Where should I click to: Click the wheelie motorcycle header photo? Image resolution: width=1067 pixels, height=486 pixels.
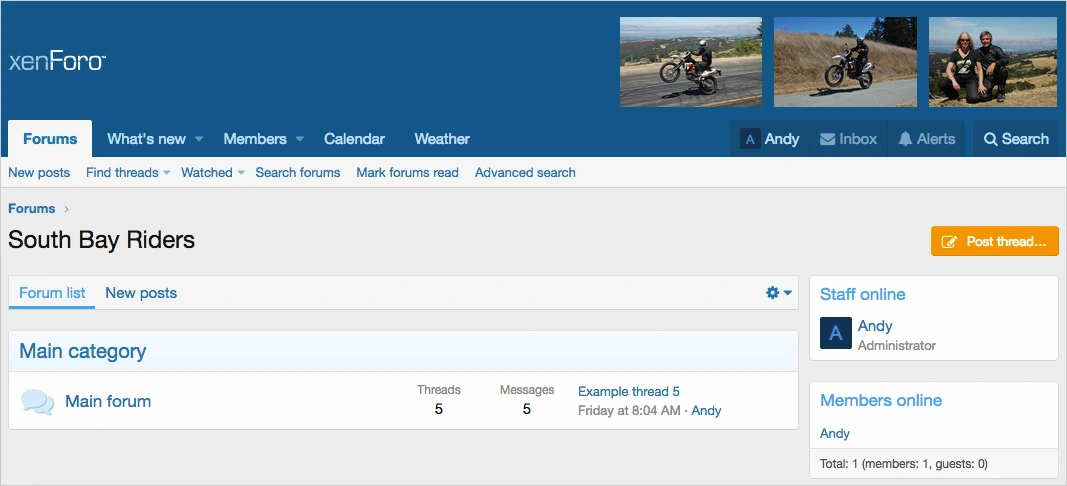click(690, 62)
